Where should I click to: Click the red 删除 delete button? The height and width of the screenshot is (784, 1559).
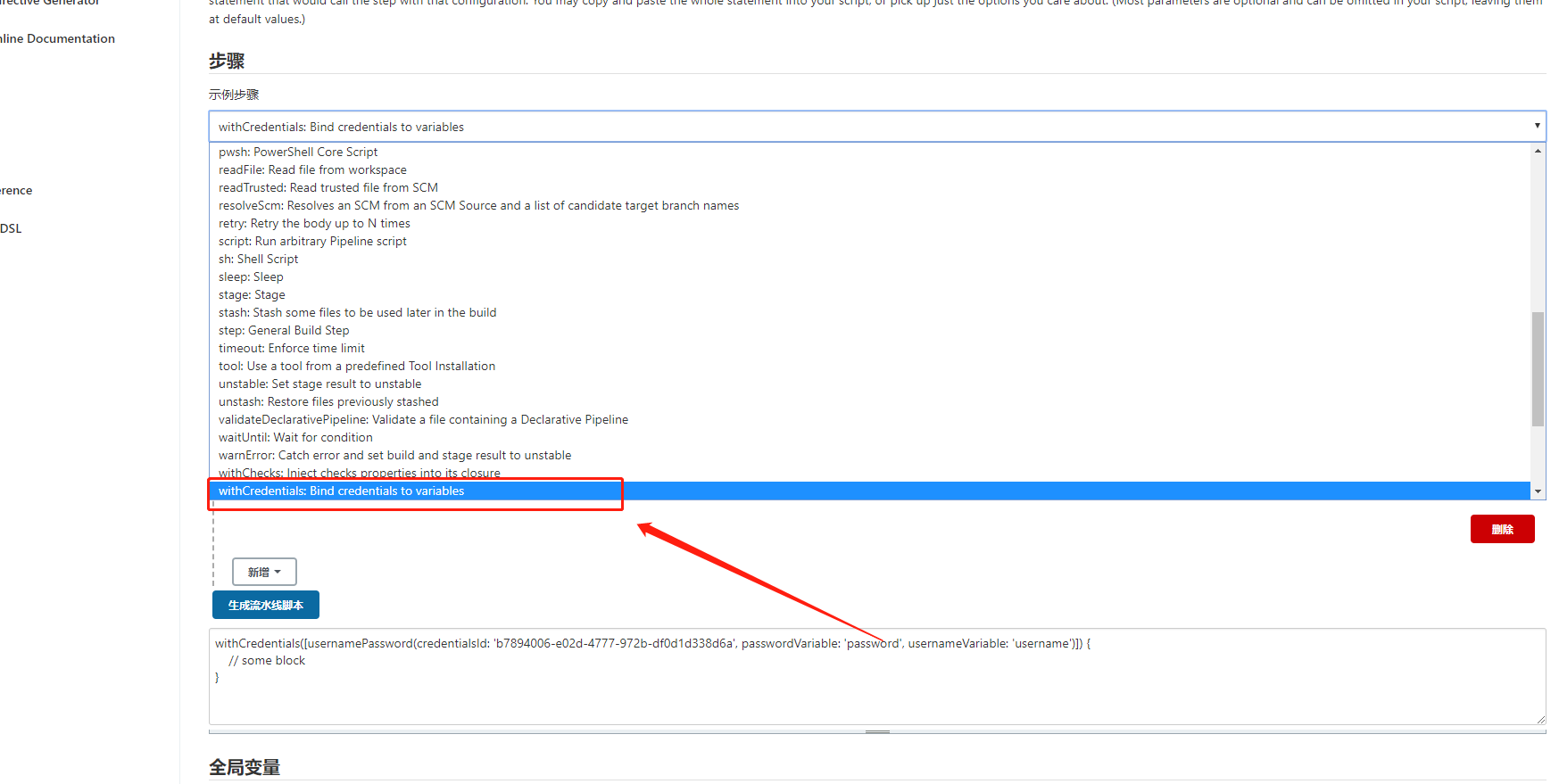click(x=1502, y=529)
